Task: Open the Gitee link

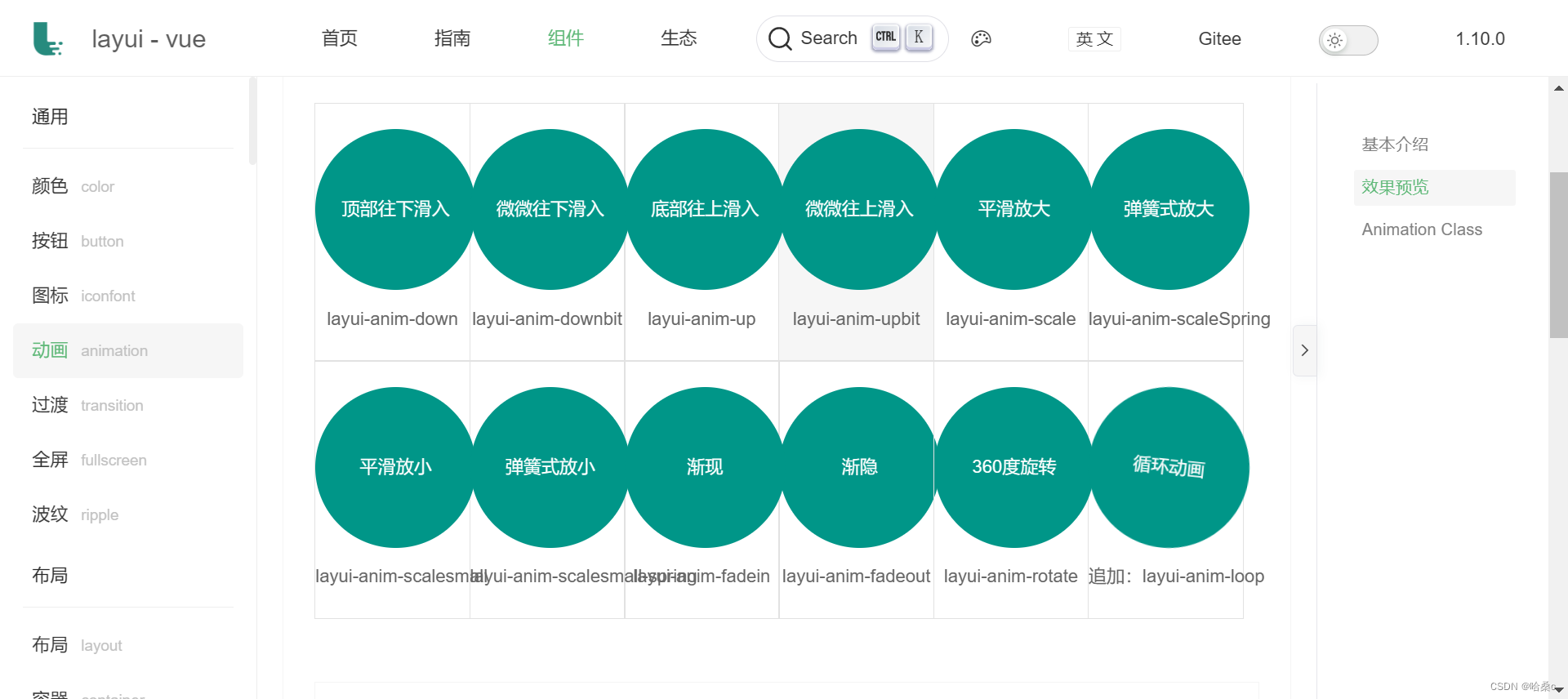Action: [1219, 38]
